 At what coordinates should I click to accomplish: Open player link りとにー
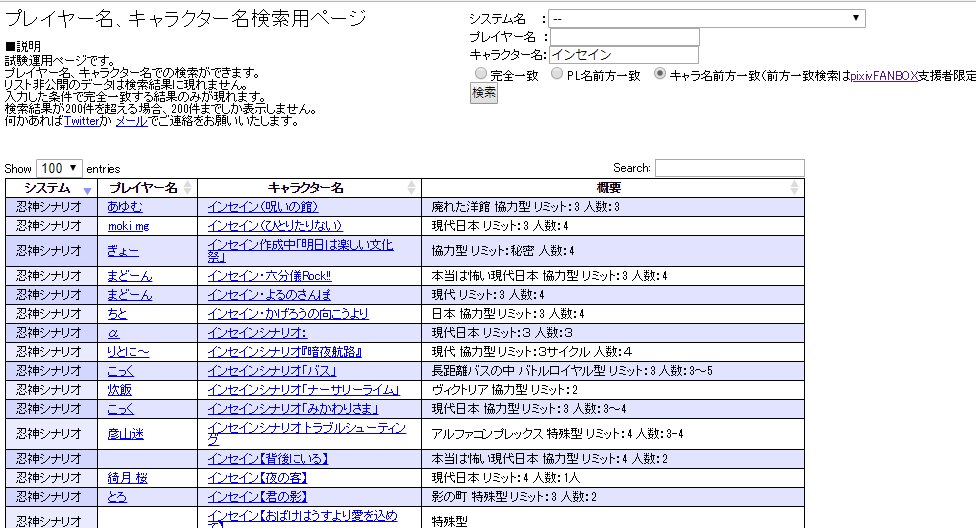[x=128, y=352]
